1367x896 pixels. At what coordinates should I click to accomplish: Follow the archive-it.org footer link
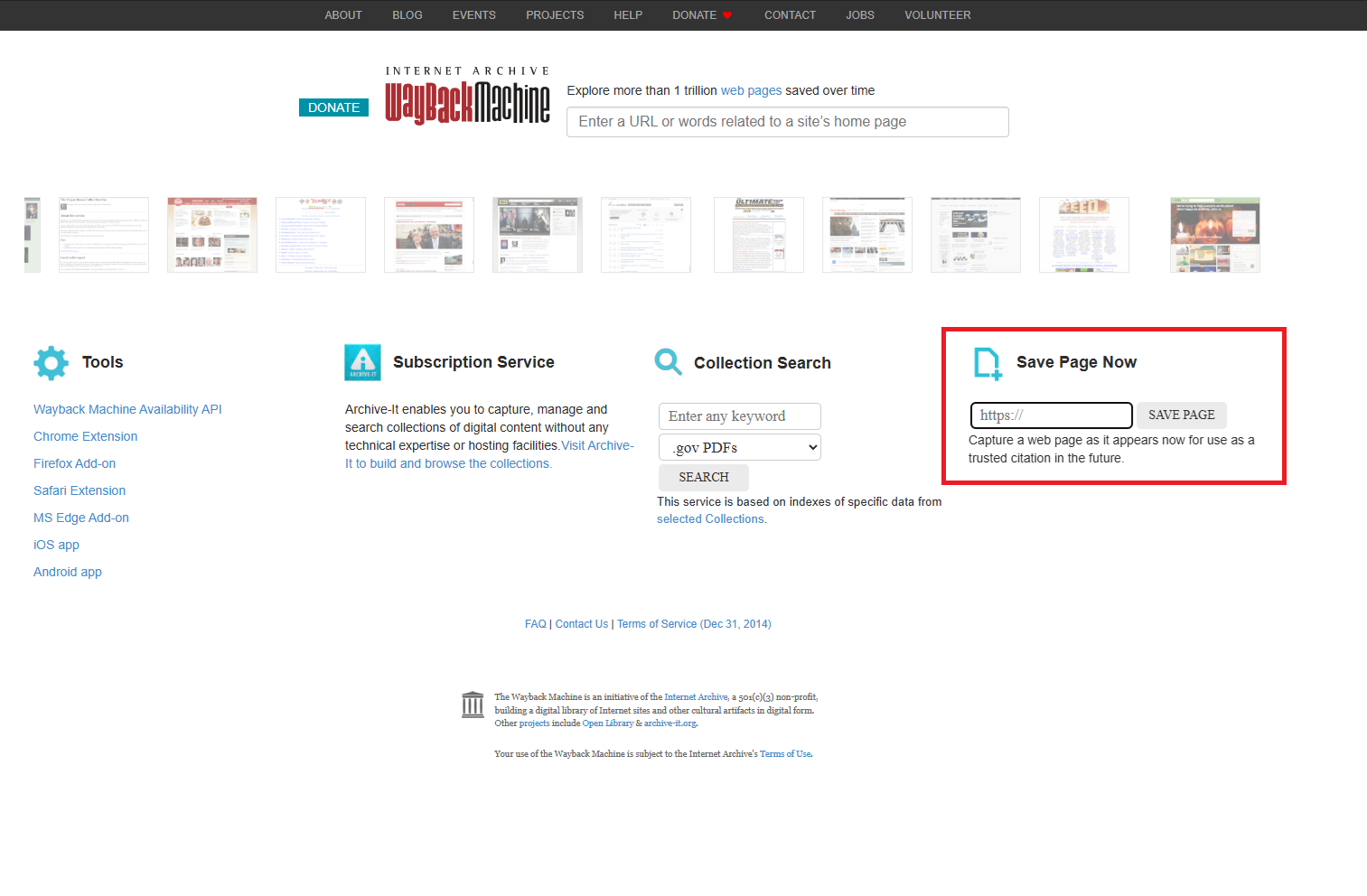[670, 723]
